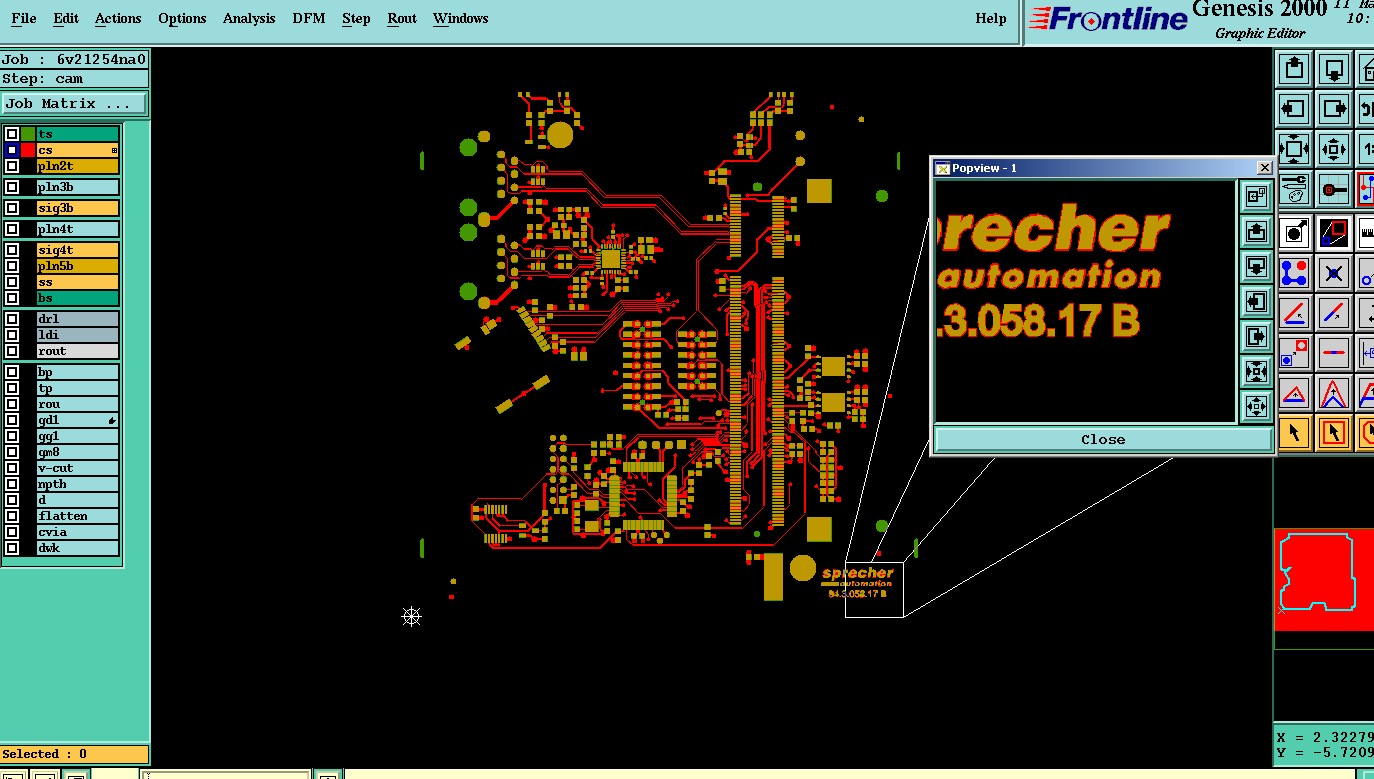
Task: Select the black dot with arrow tool
Action: (x=1294, y=233)
